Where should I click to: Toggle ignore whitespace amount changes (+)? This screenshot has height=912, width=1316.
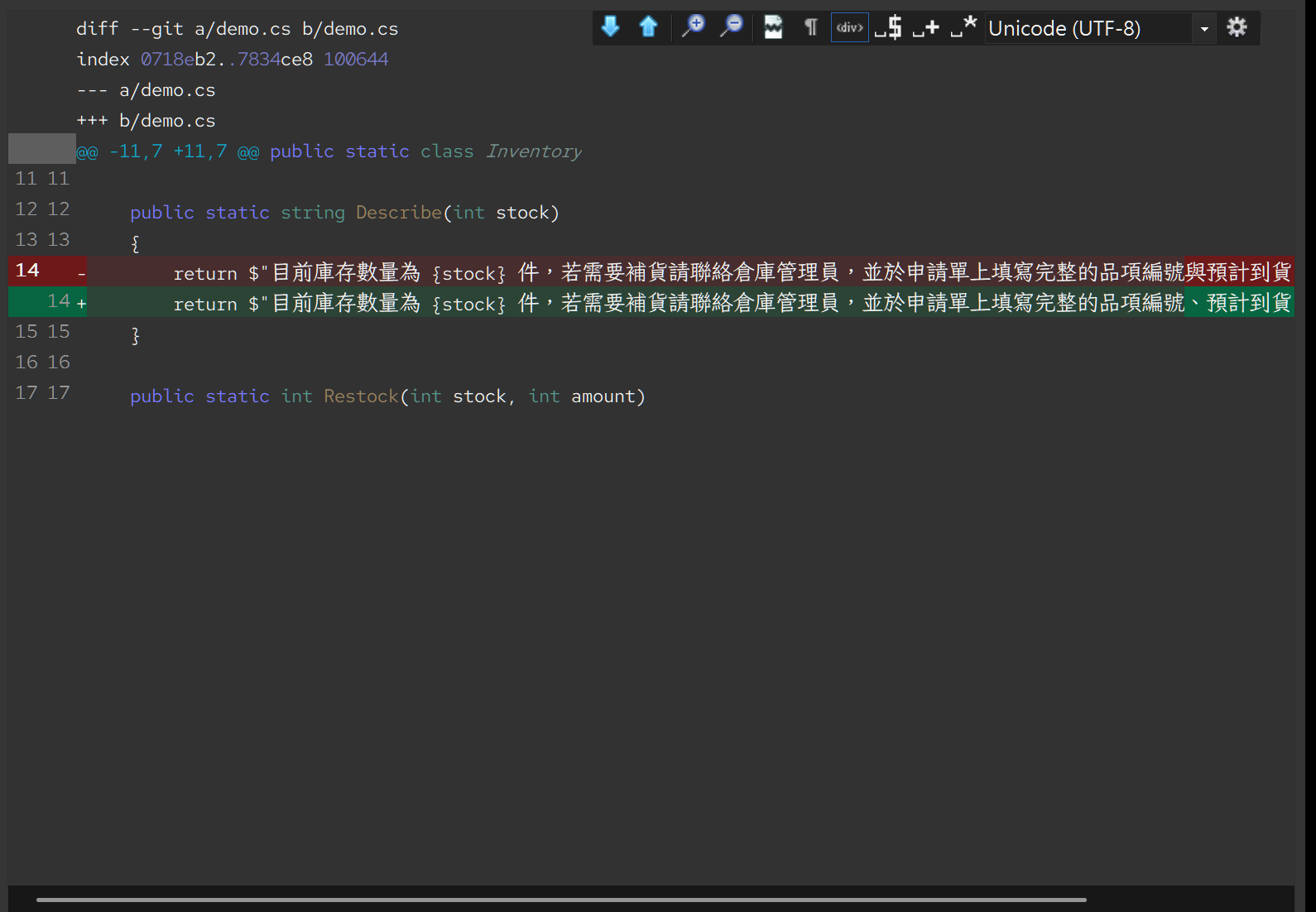[926, 27]
